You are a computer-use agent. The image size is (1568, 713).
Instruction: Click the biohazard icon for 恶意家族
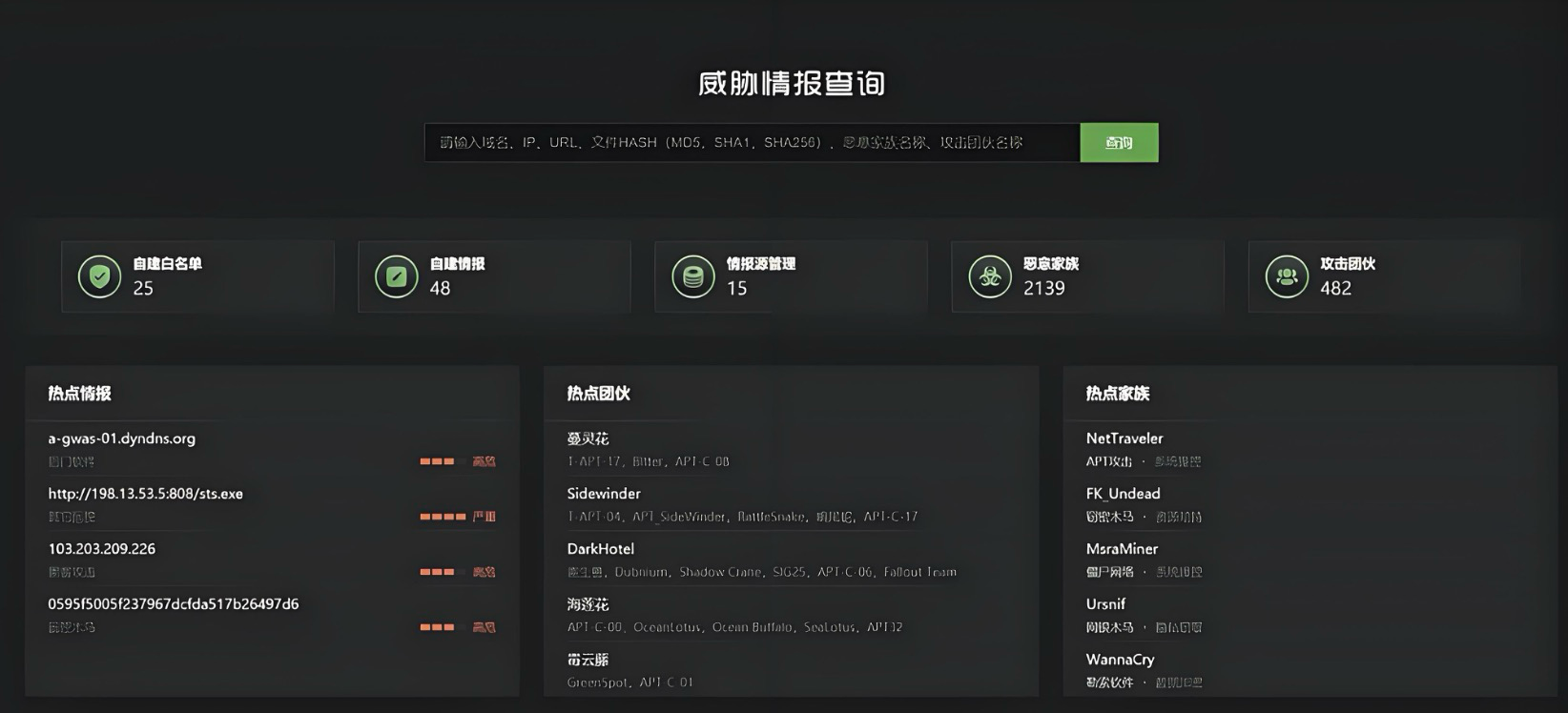coord(990,276)
